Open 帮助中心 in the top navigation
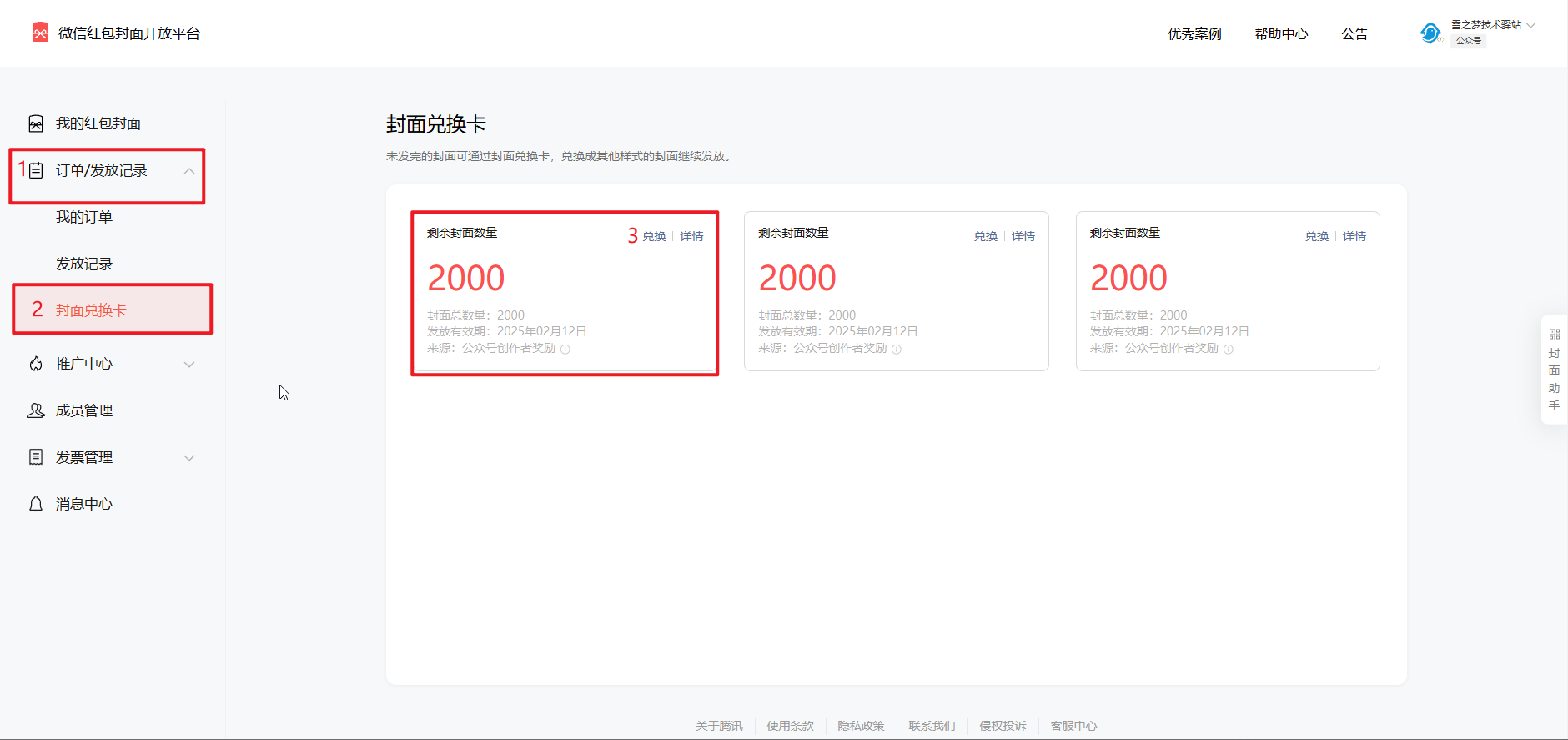 [x=1281, y=34]
